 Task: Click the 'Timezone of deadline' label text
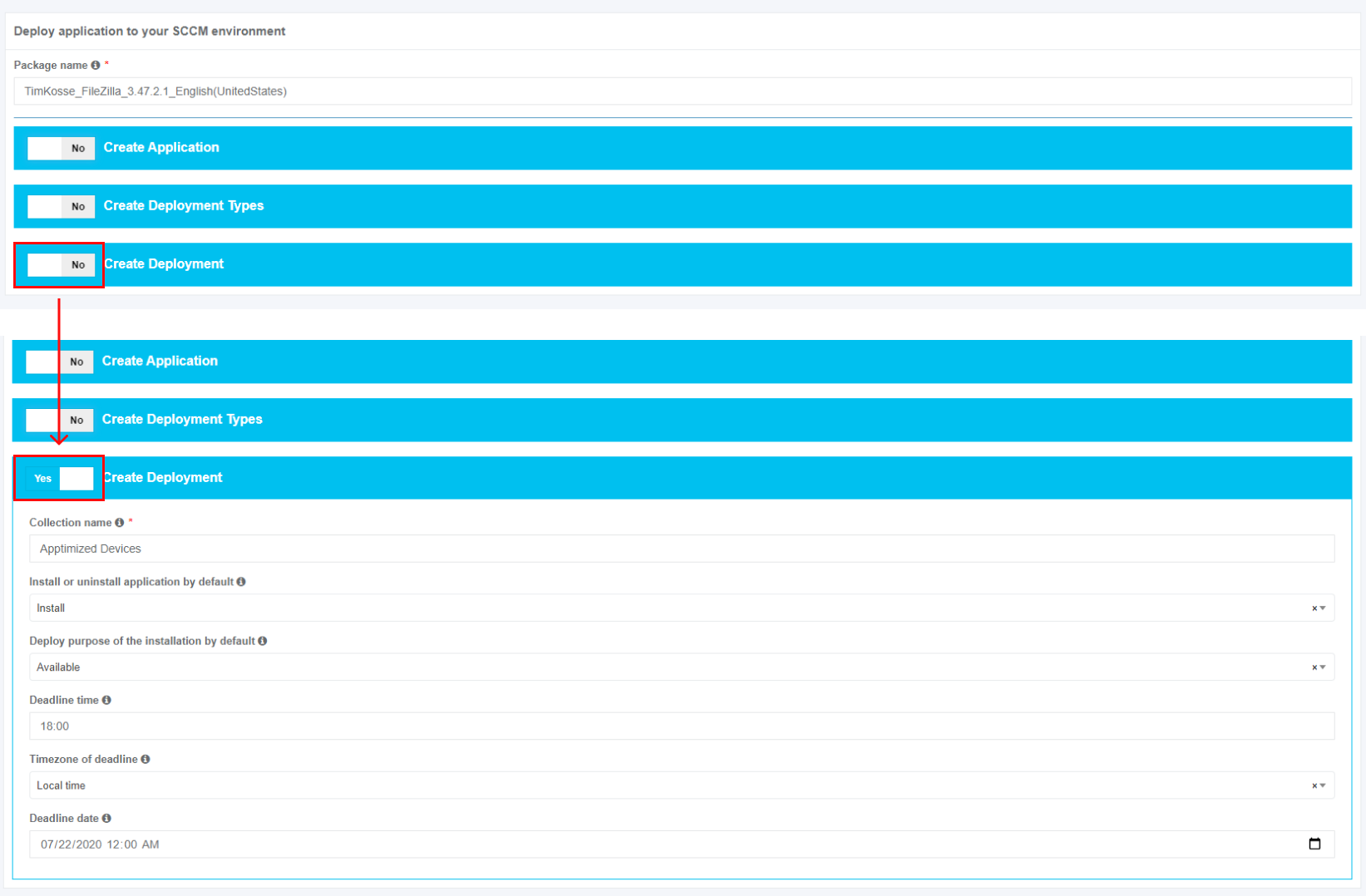coord(83,759)
